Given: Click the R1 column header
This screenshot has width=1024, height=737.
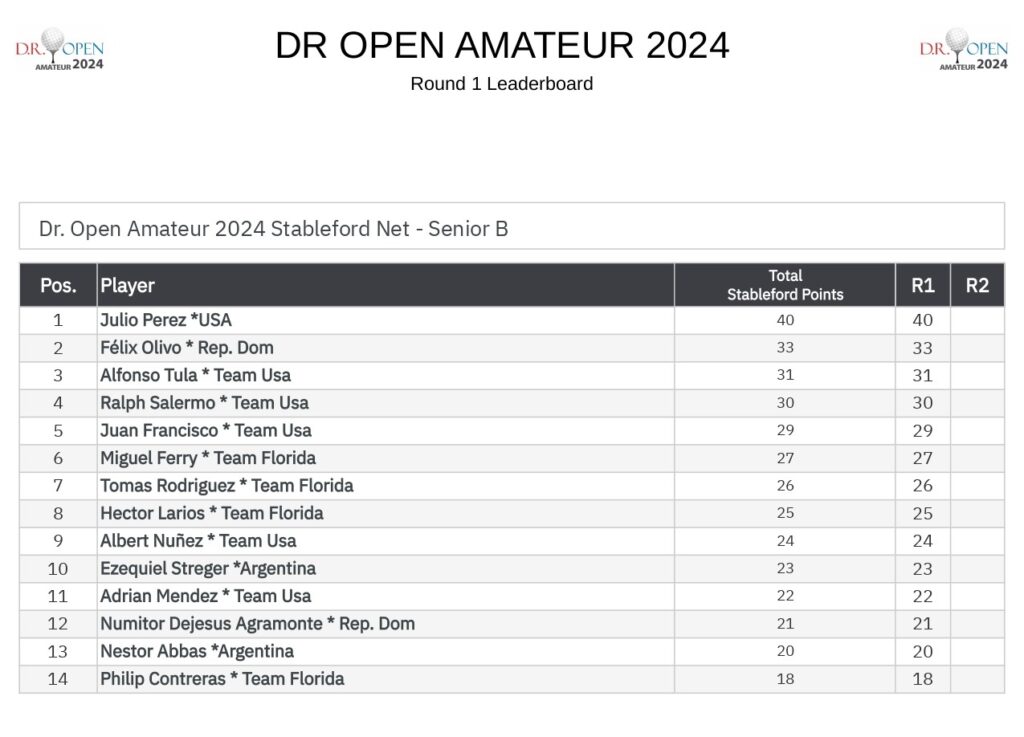Looking at the screenshot, I should pos(923,285).
